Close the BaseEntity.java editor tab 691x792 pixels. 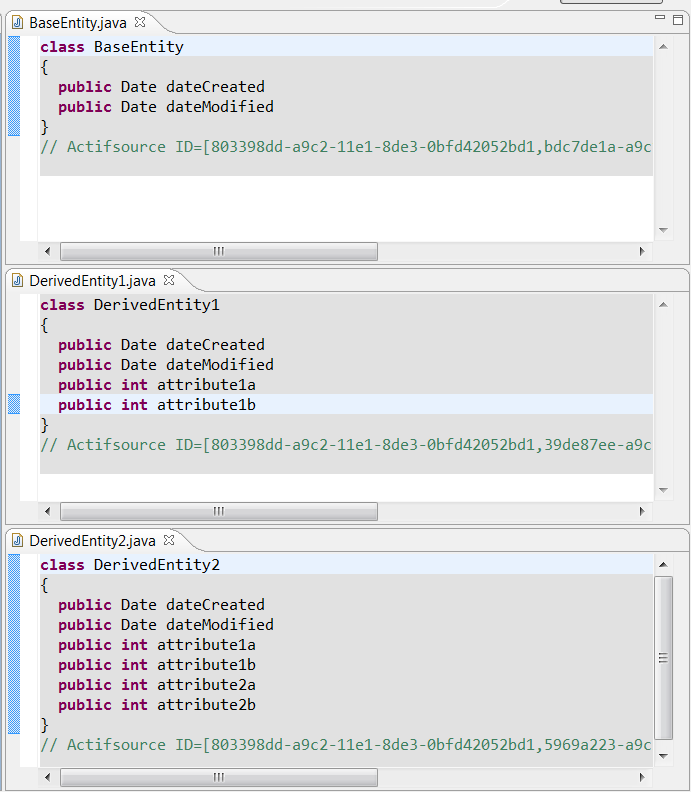(x=140, y=22)
